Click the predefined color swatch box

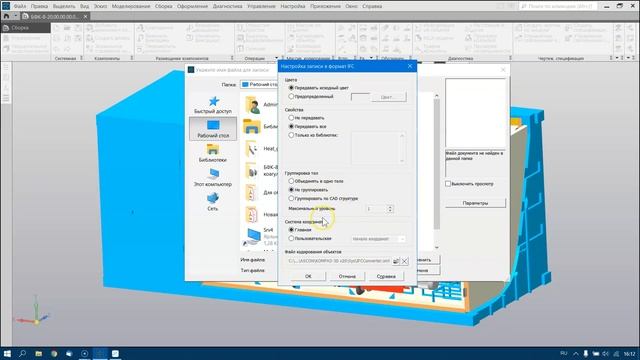coord(360,97)
